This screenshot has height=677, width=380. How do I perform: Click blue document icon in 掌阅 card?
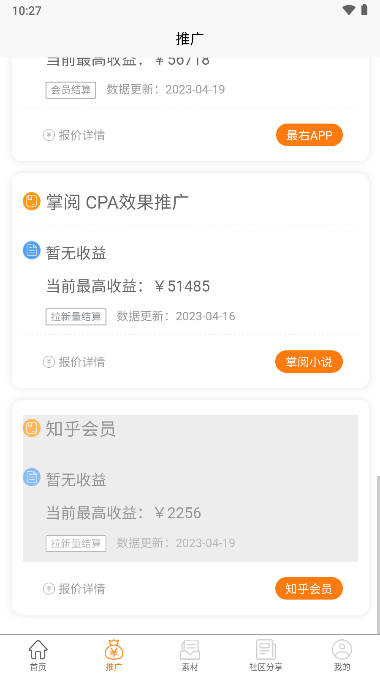pyautogui.click(x=32, y=250)
